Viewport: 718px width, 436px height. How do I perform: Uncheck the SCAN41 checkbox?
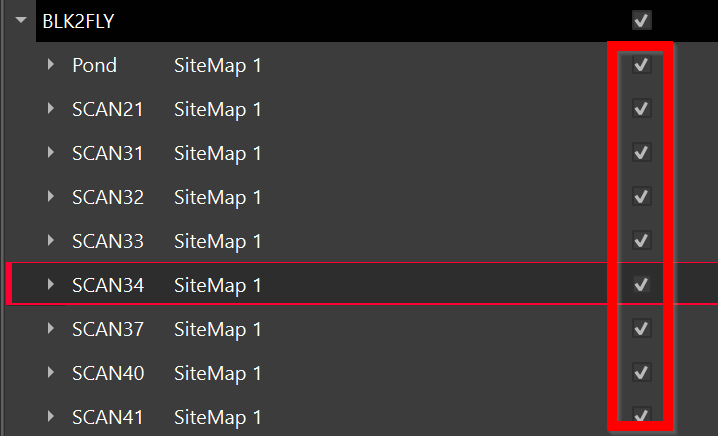(642, 415)
